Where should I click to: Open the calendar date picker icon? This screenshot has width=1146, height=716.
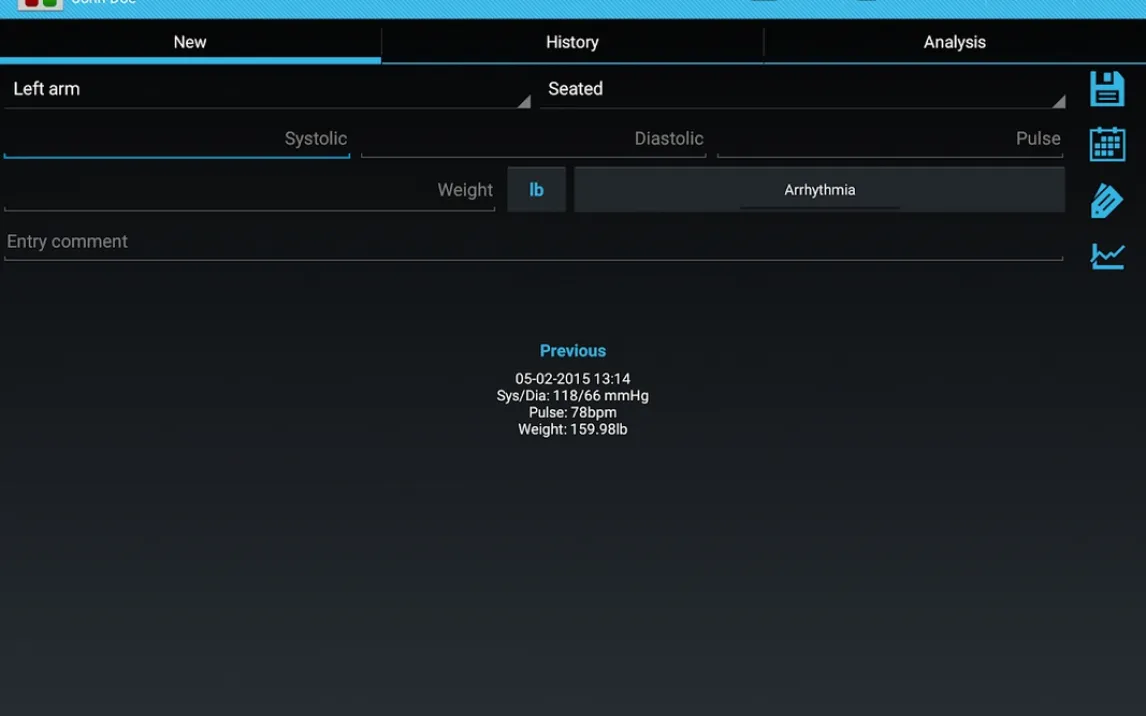(1107, 144)
